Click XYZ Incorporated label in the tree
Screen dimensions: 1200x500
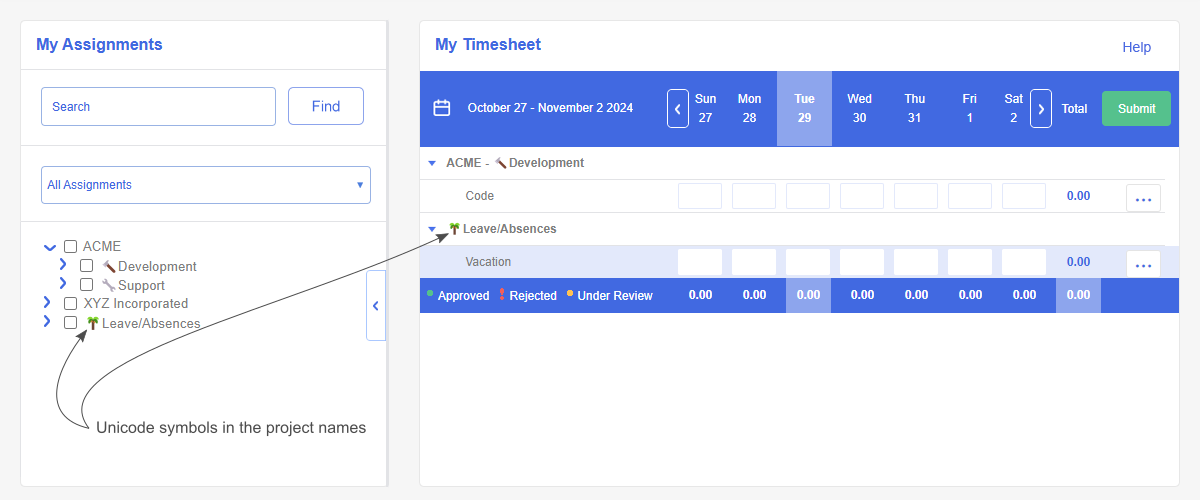136,303
